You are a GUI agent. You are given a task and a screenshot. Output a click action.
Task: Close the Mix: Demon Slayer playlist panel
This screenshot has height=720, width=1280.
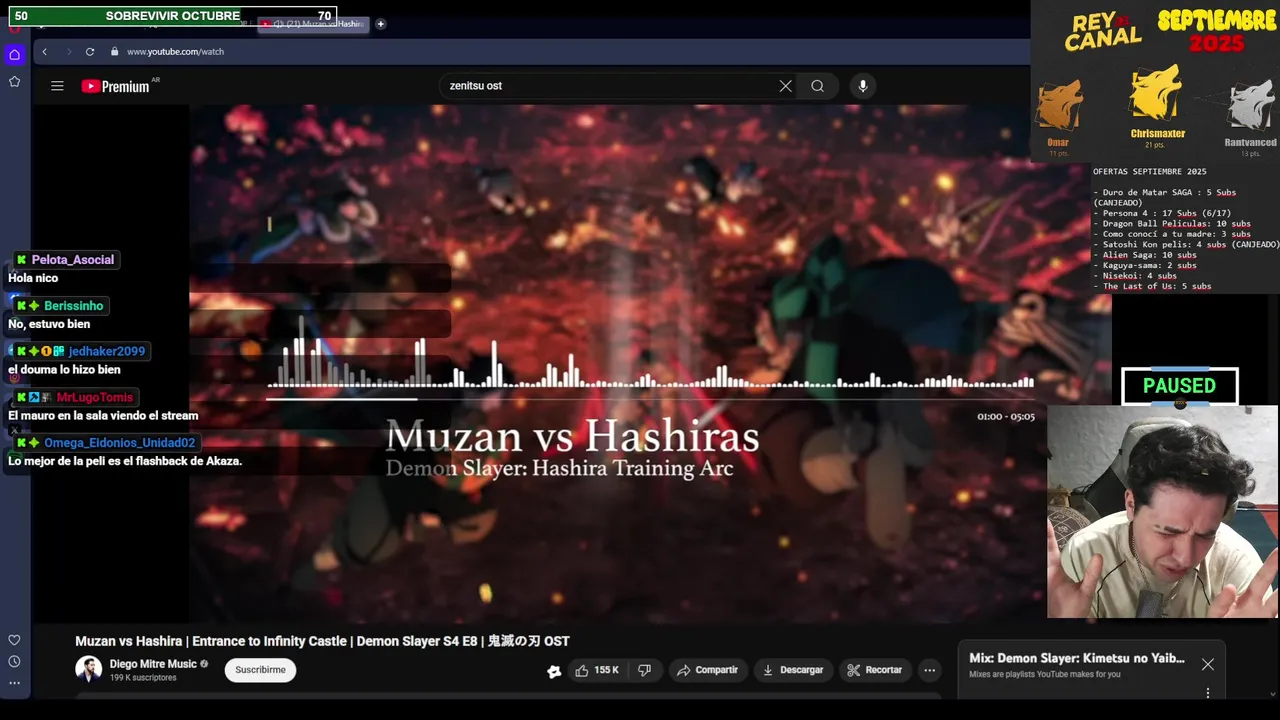click(x=1208, y=665)
